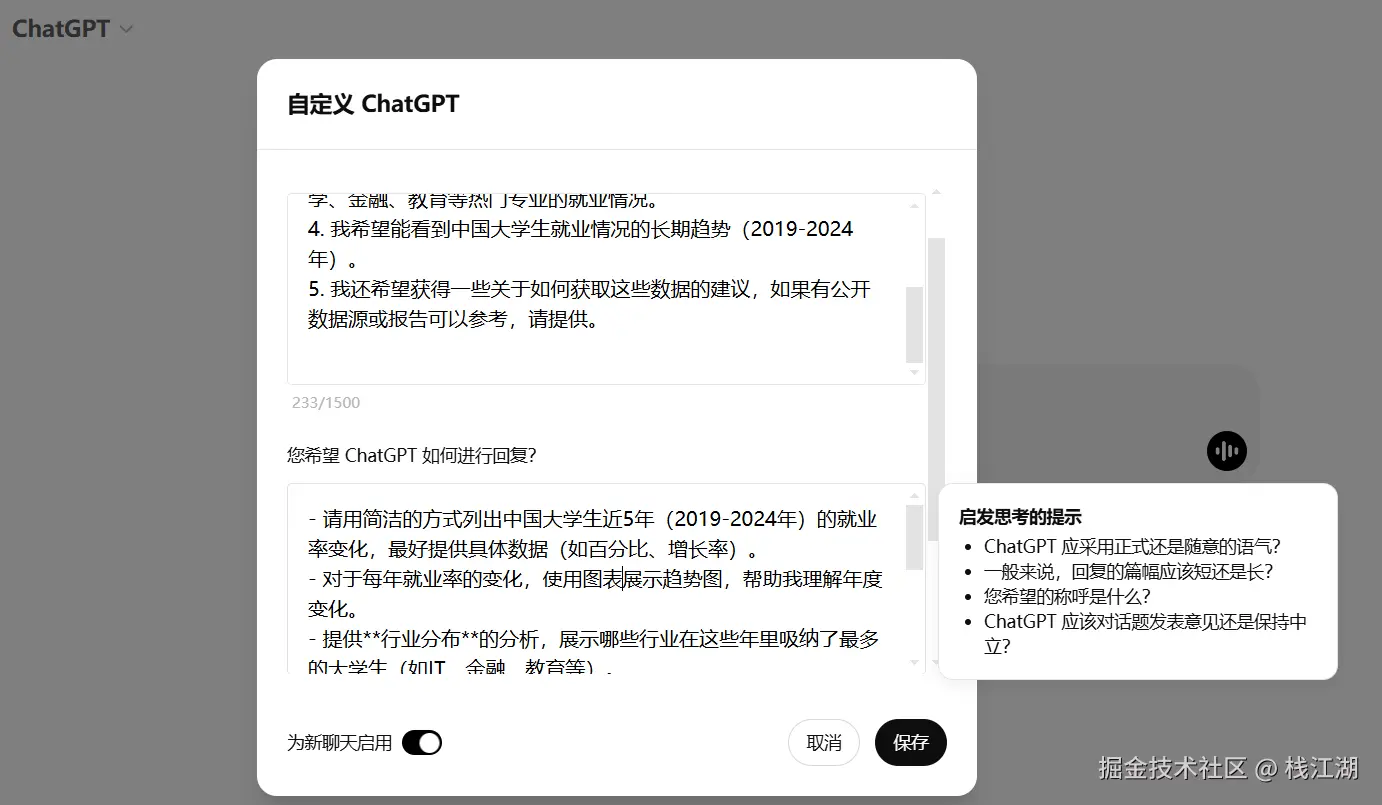
Task: Click the 取消 button
Action: click(824, 743)
